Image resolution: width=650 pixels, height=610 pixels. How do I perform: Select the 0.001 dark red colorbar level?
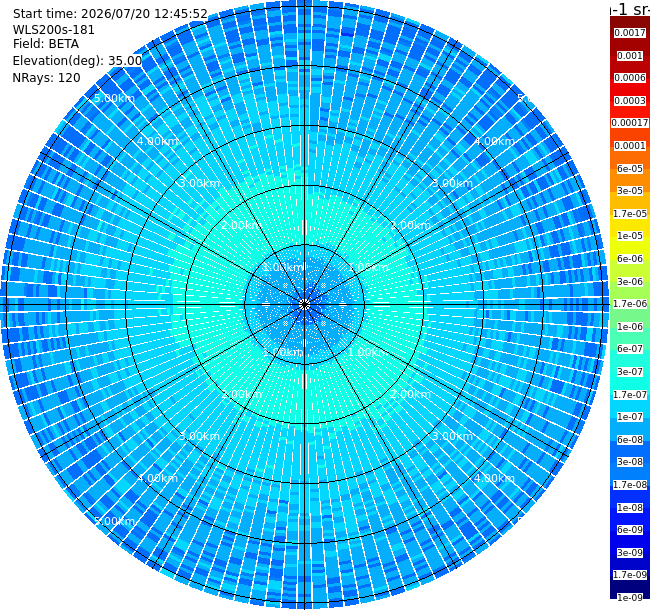(630, 56)
